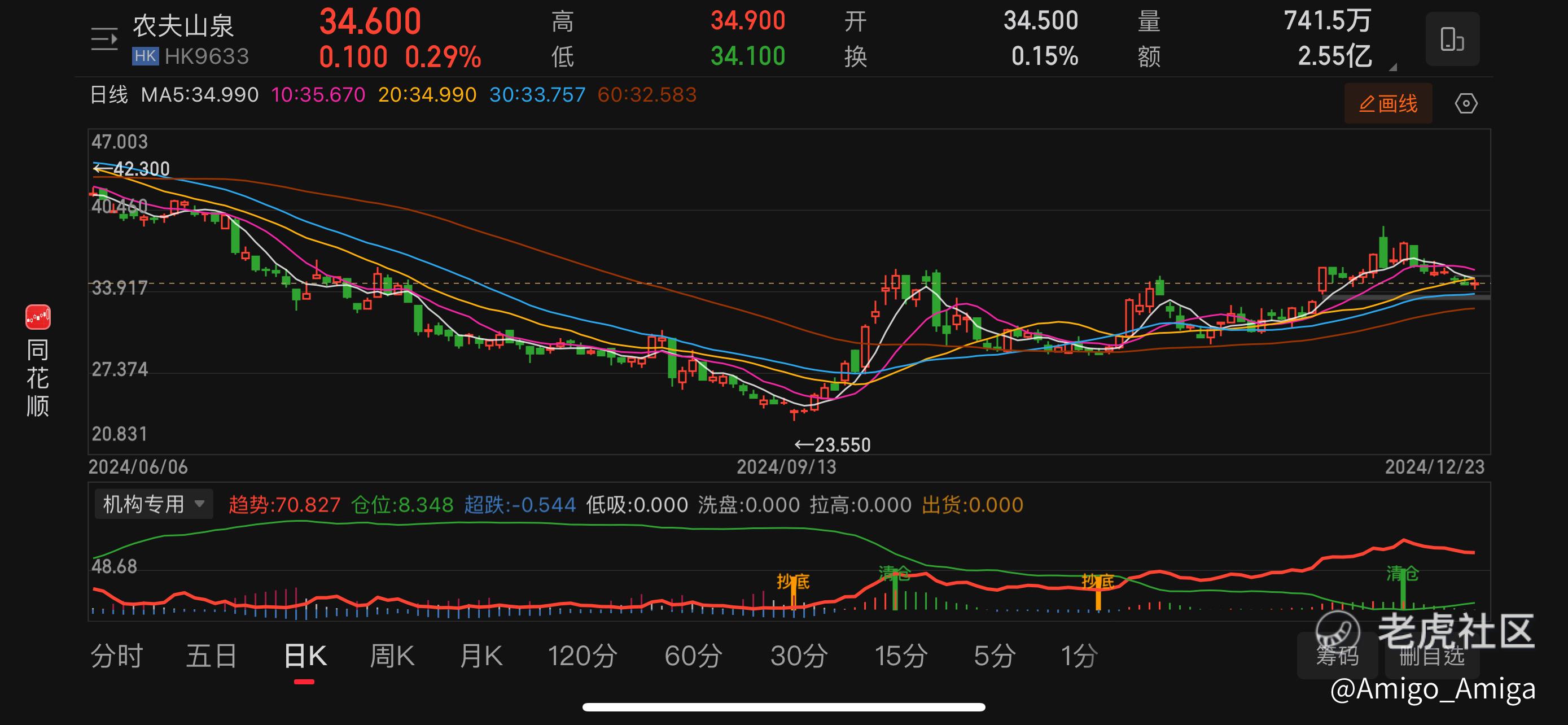The image size is (1568, 725).
Task: Tap the low price 34.100
Action: tap(748, 56)
